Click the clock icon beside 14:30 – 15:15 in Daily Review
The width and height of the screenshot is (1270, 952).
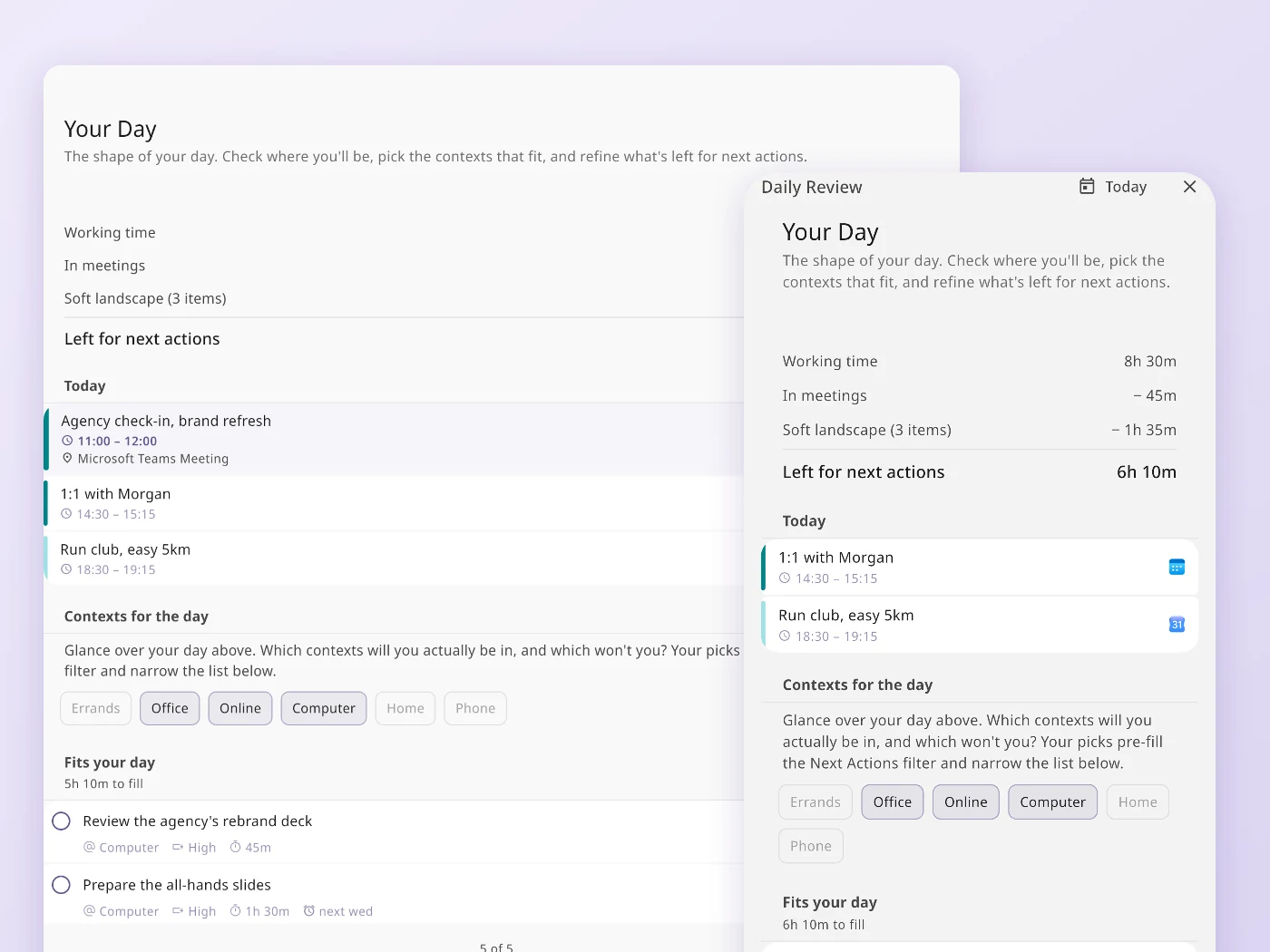[x=785, y=578]
